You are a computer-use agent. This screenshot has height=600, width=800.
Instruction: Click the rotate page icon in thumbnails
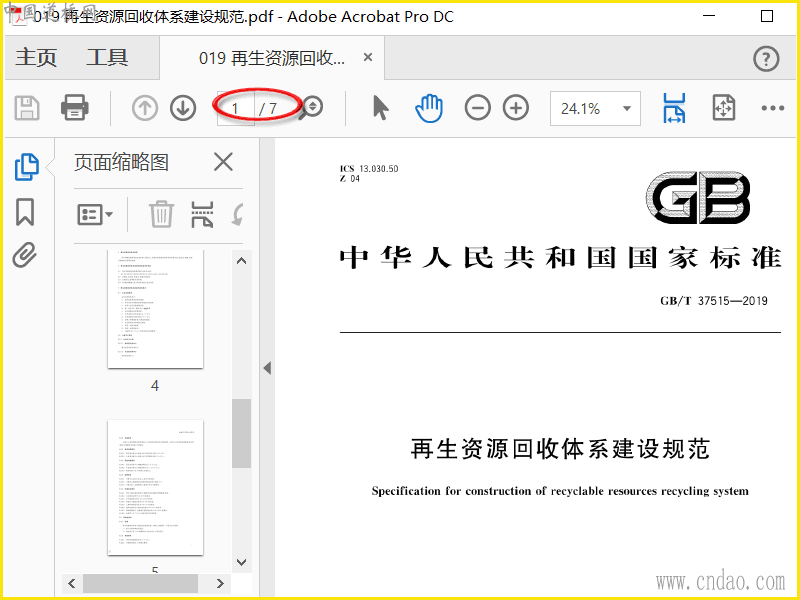[238, 214]
